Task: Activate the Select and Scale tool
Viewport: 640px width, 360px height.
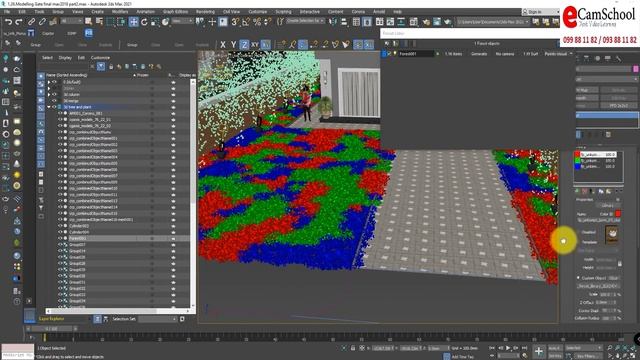Action: click(155, 22)
